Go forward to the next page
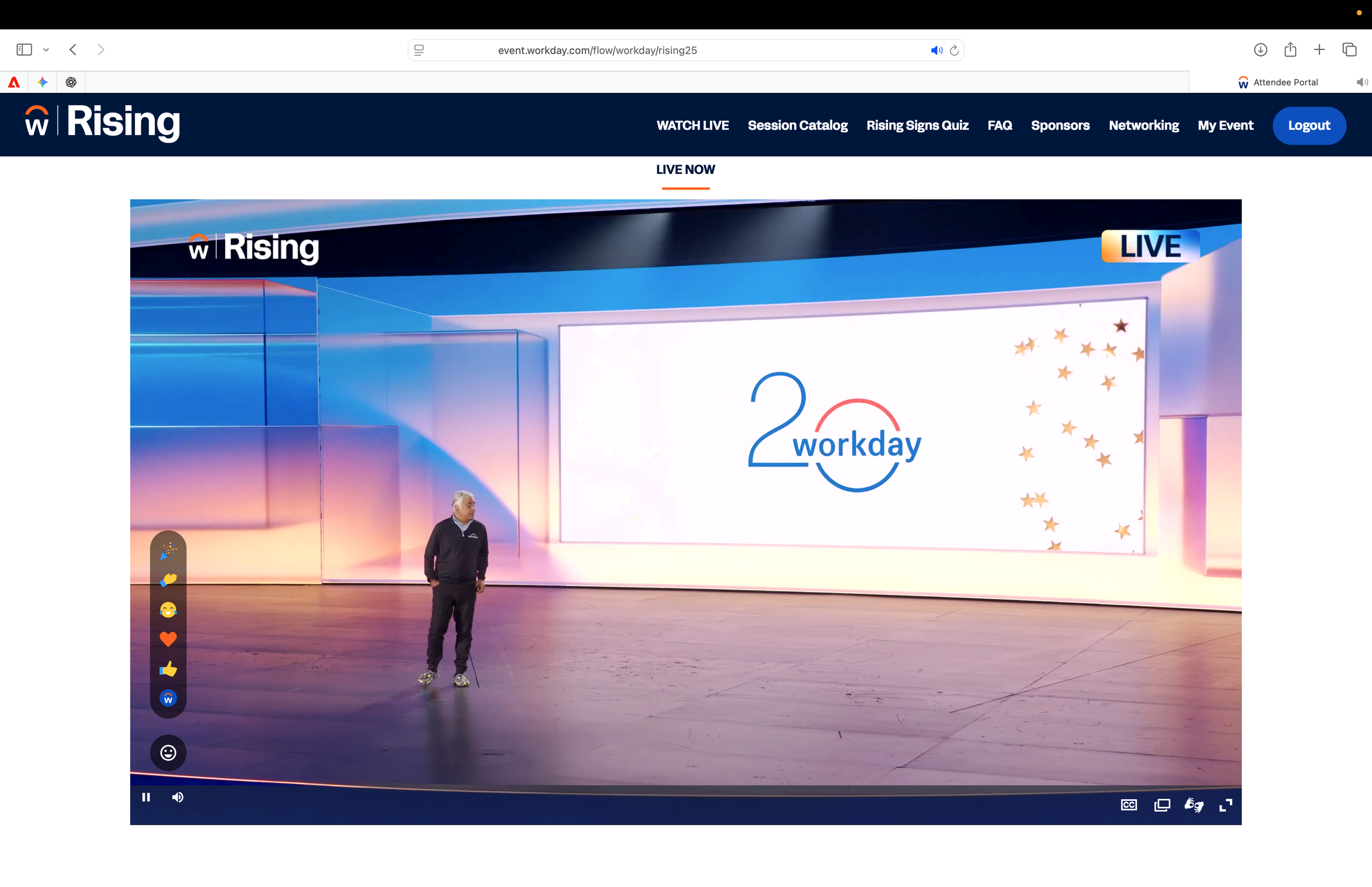 101,49
